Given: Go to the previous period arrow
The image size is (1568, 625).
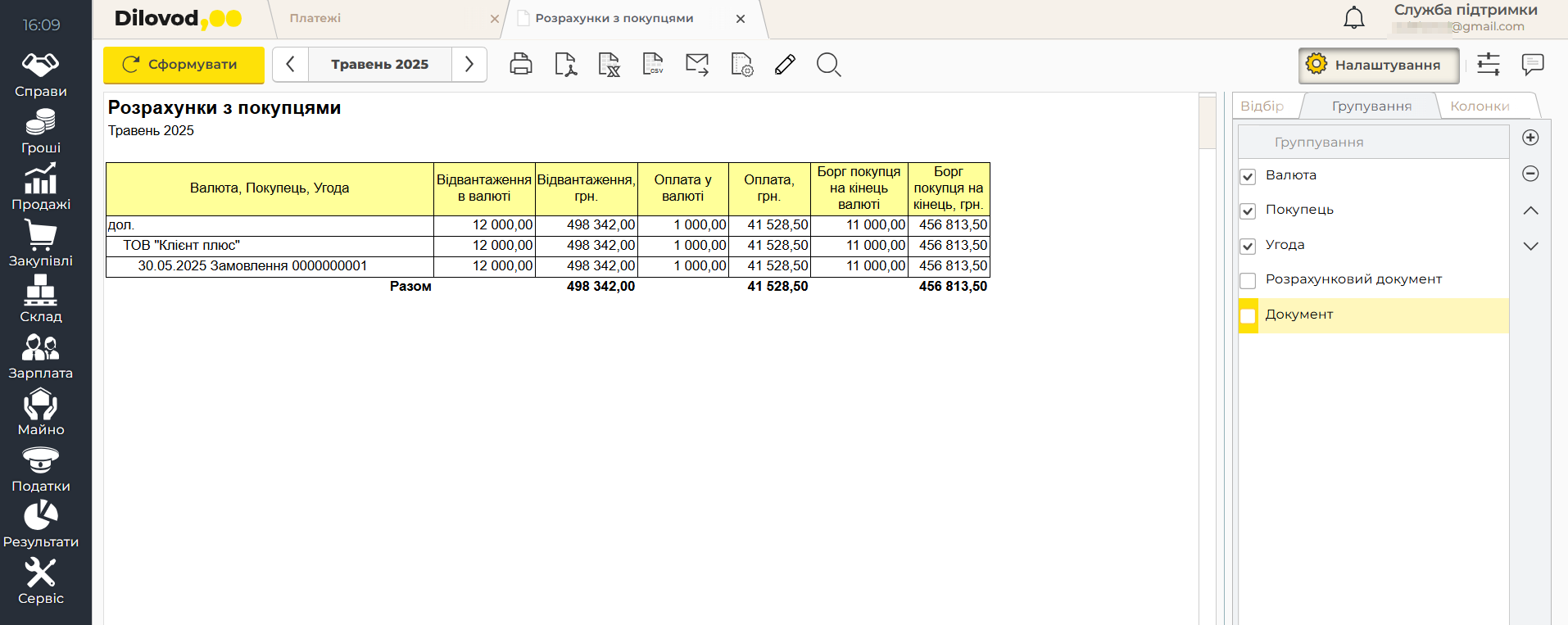Looking at the screenshot, I should click(290, 65).
